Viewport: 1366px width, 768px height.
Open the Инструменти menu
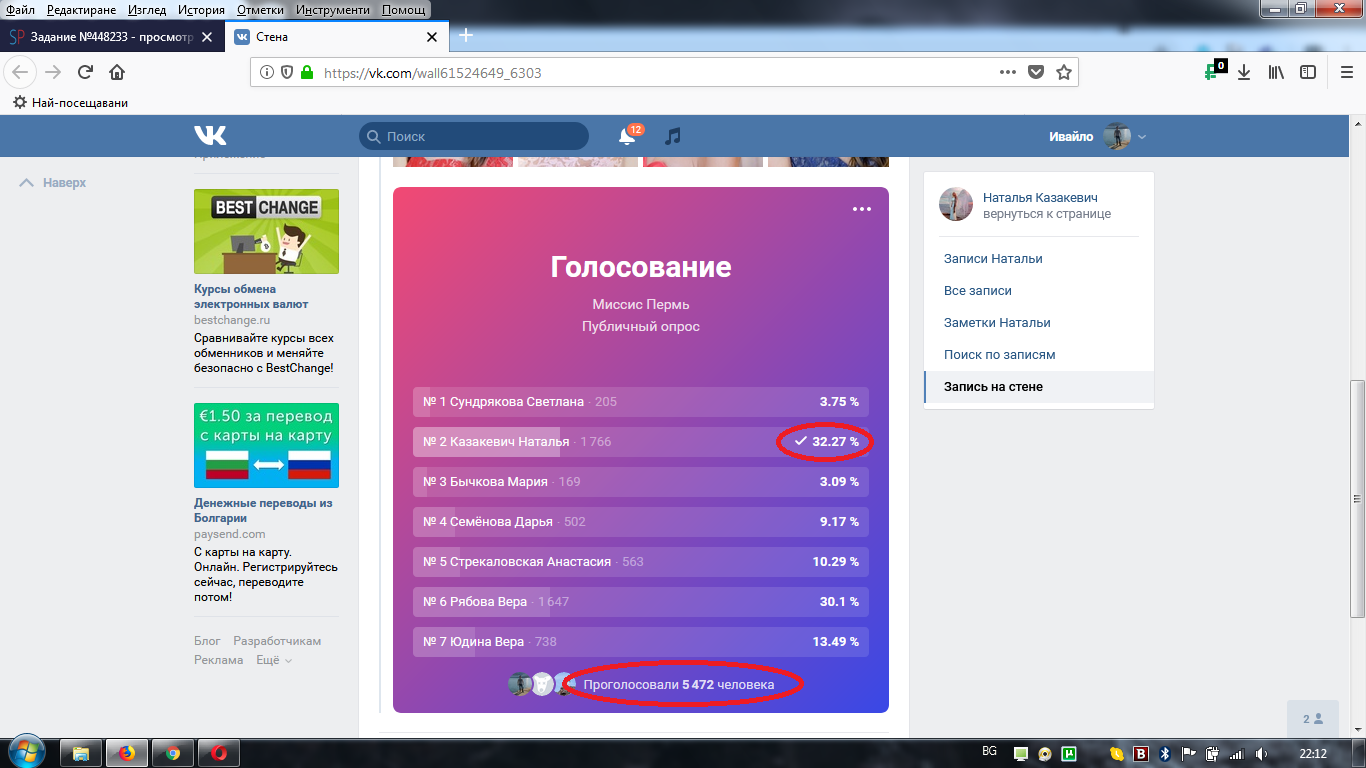coord(332,10)
